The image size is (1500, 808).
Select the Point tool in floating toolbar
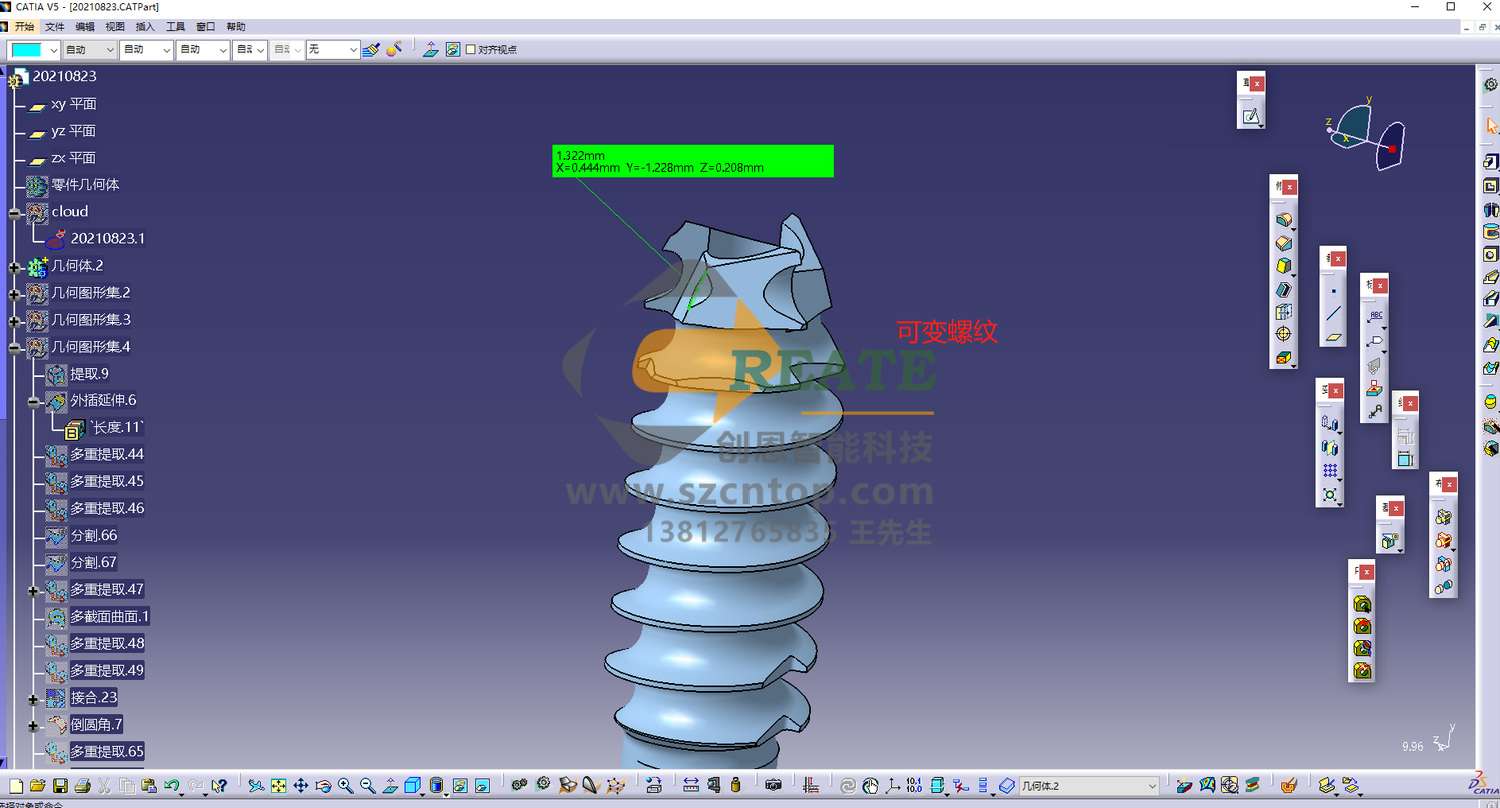(x=1333, y=291)
